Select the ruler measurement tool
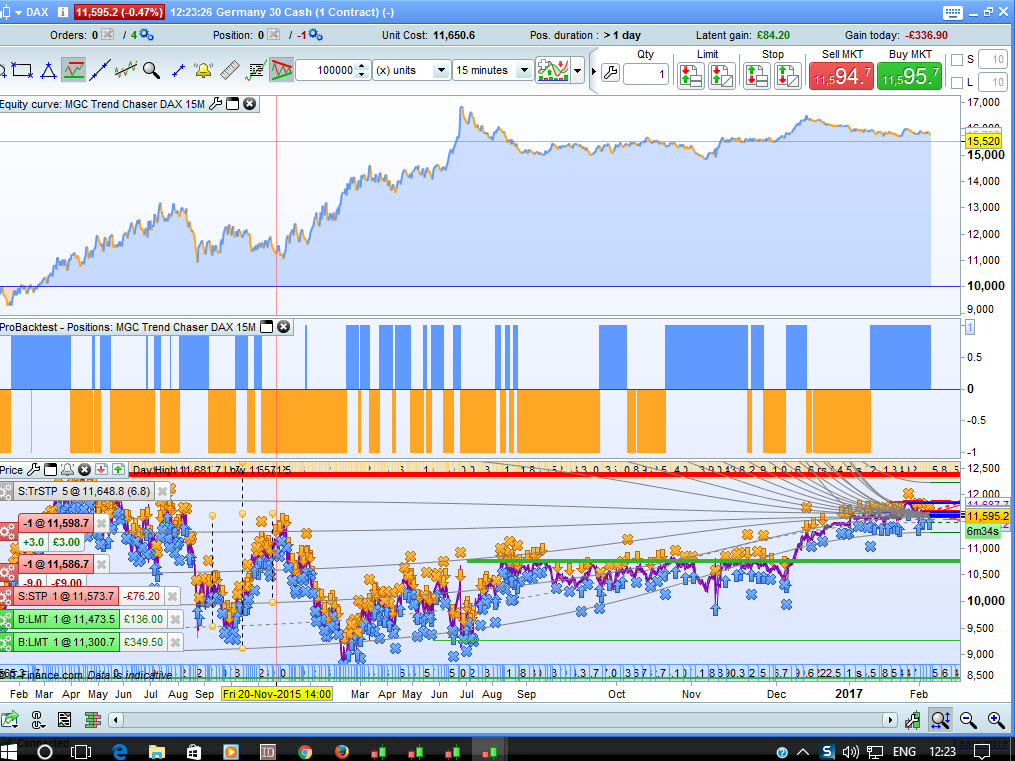Screen dimensions: 1015x761 [x=229, y=70]
